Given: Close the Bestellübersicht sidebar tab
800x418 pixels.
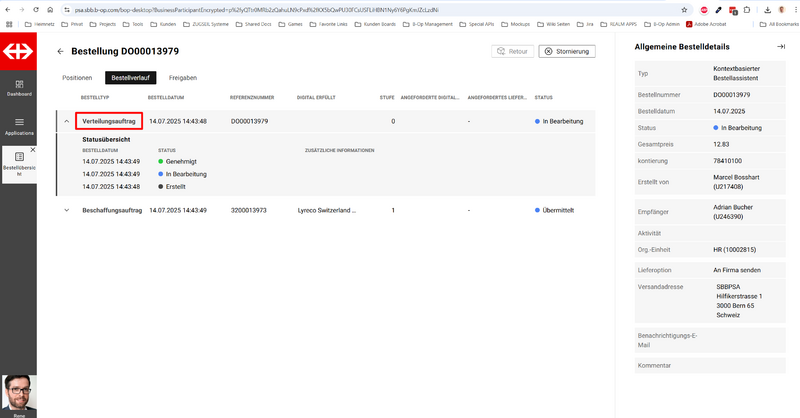Looking at the screenshot, I should click(x=32, y=150).
